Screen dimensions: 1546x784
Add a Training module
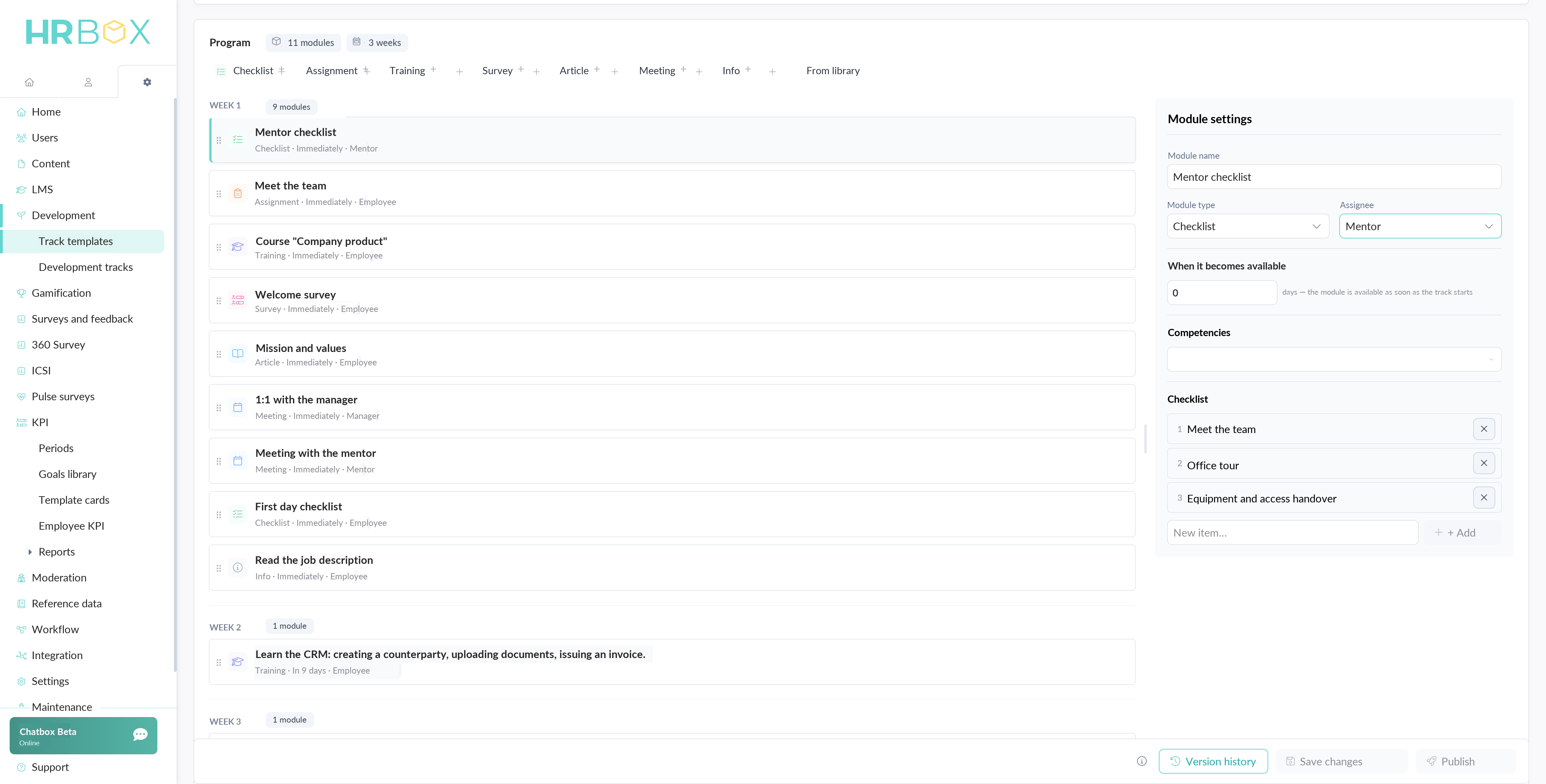click(413, 71)
